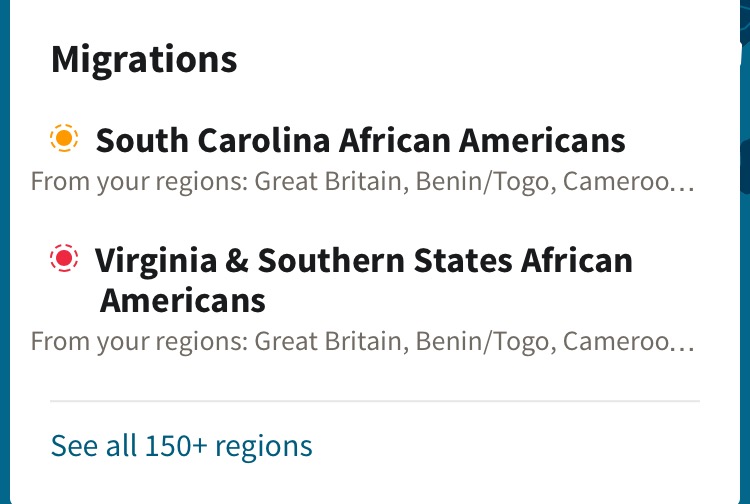
Task: Click the wrapped 'Americans' word of Virginia title
Action: (x=183, y=301)
